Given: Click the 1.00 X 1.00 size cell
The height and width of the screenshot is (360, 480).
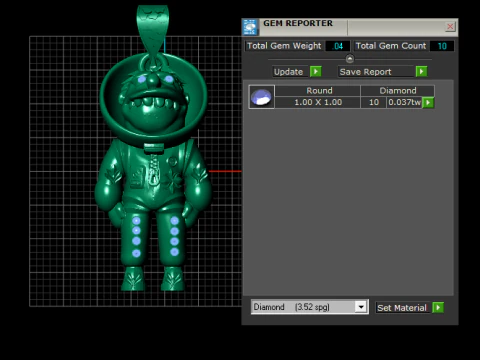Looking at the screenshot, I should [318, 102].
